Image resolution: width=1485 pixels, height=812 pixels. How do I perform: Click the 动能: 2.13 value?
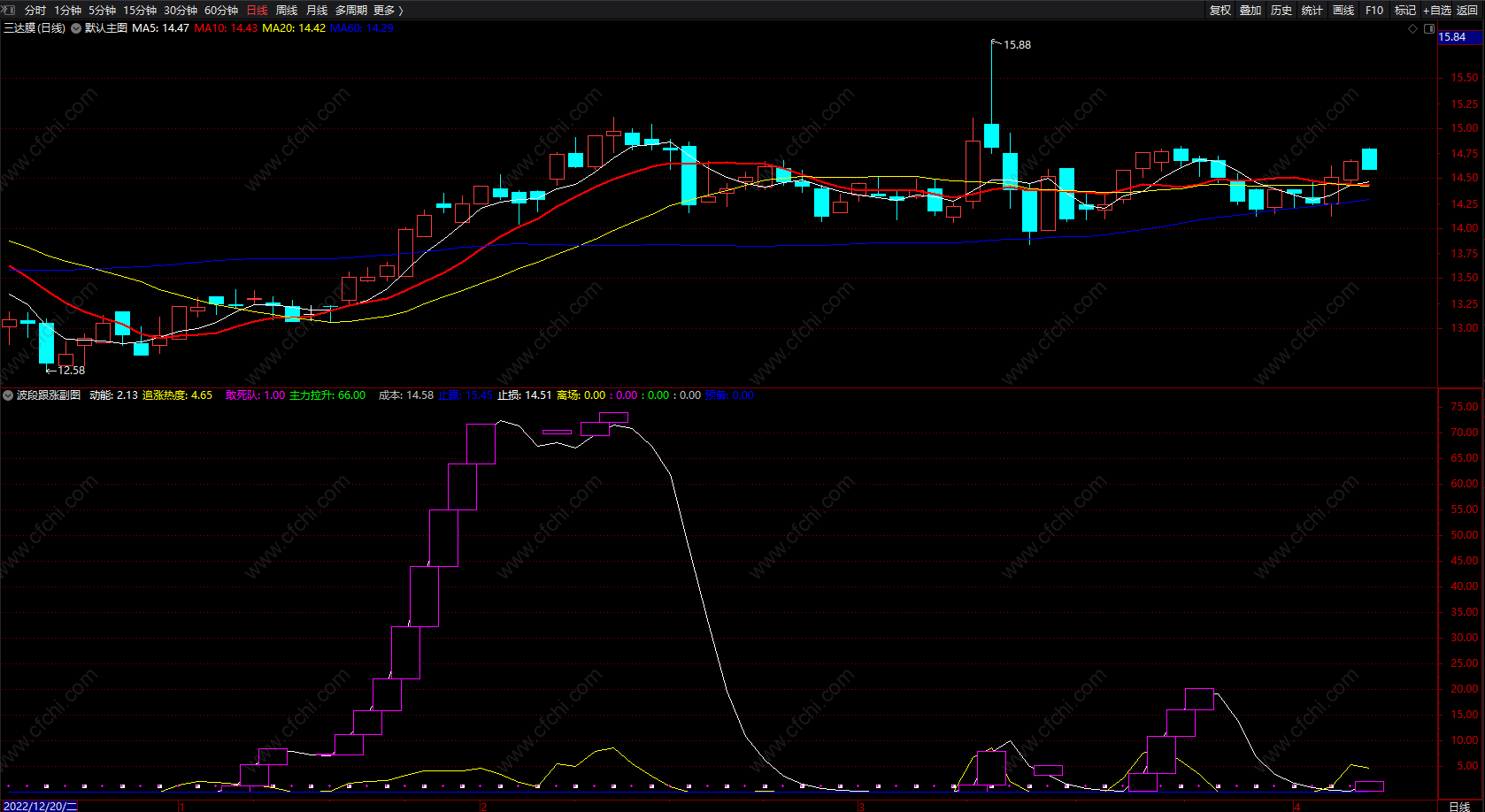pyautogui.click(x=113, y=395)
